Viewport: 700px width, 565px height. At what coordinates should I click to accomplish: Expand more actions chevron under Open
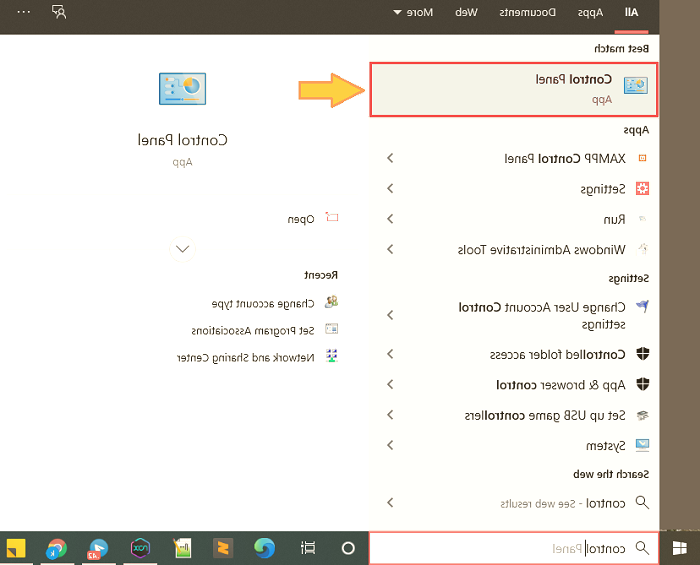coord(182,249)
